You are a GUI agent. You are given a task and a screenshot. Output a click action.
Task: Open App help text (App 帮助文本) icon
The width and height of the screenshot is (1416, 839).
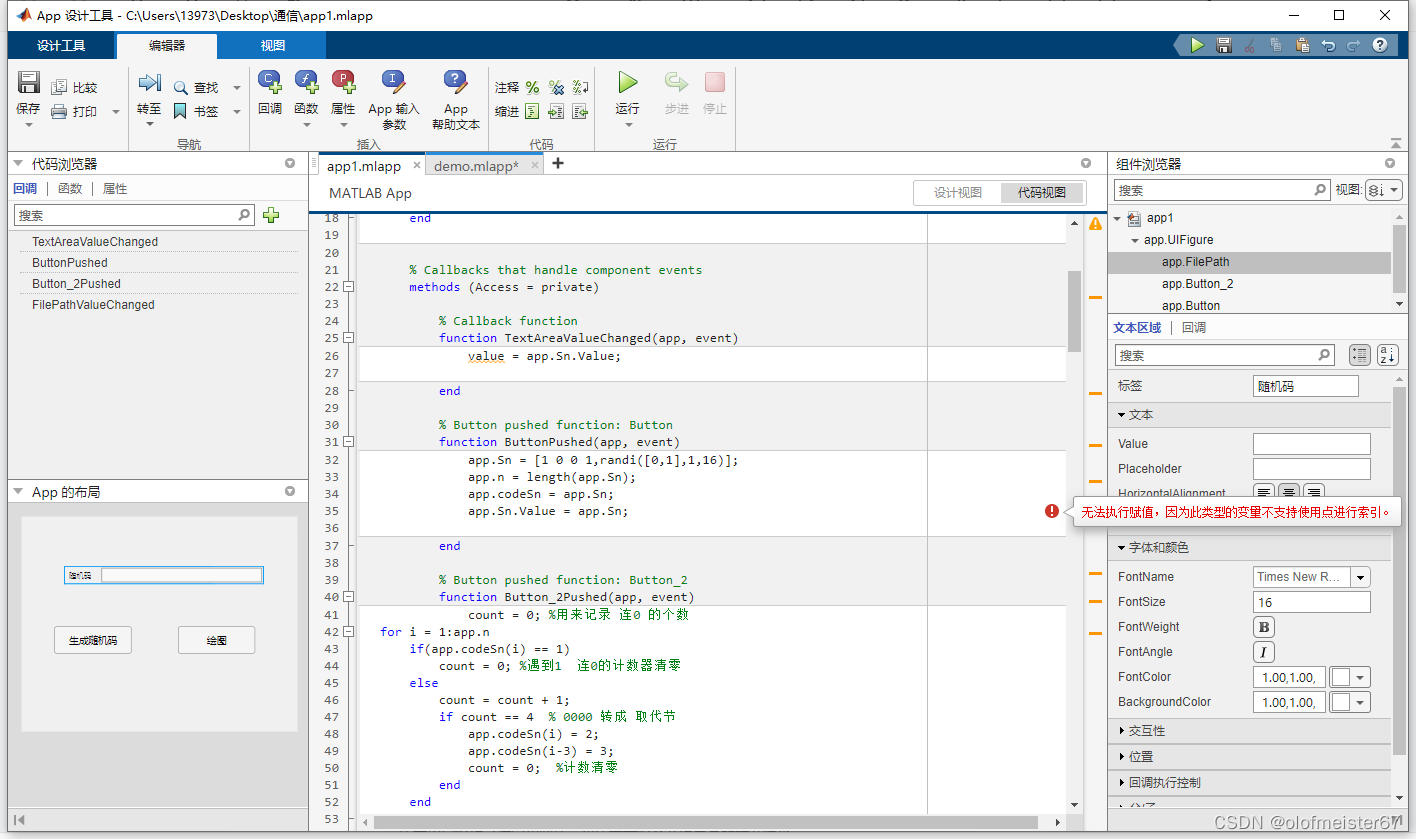456,83
